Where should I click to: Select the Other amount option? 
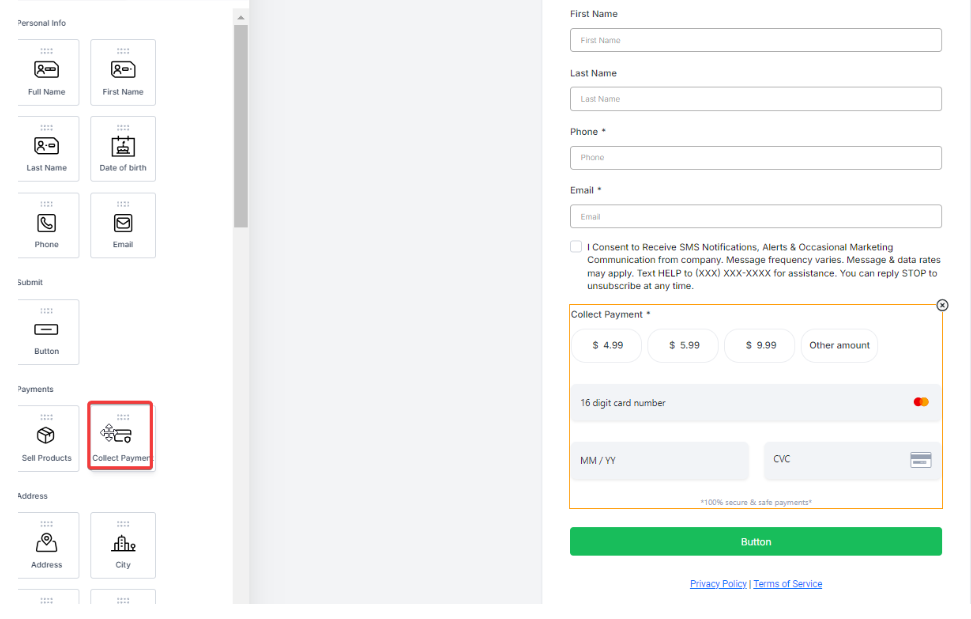(839, 345)
